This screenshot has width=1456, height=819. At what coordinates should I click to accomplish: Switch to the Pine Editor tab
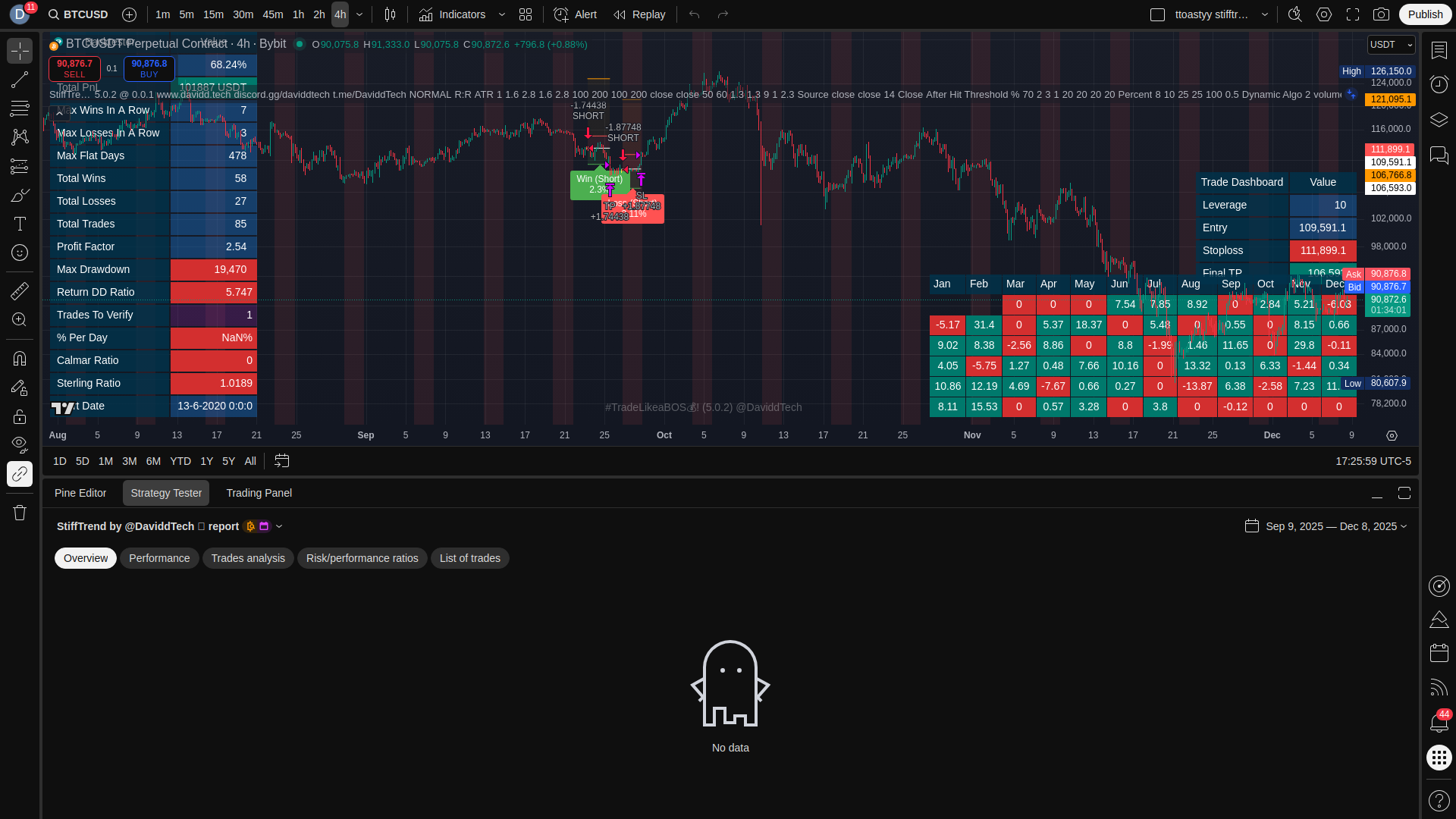(80, 493)
